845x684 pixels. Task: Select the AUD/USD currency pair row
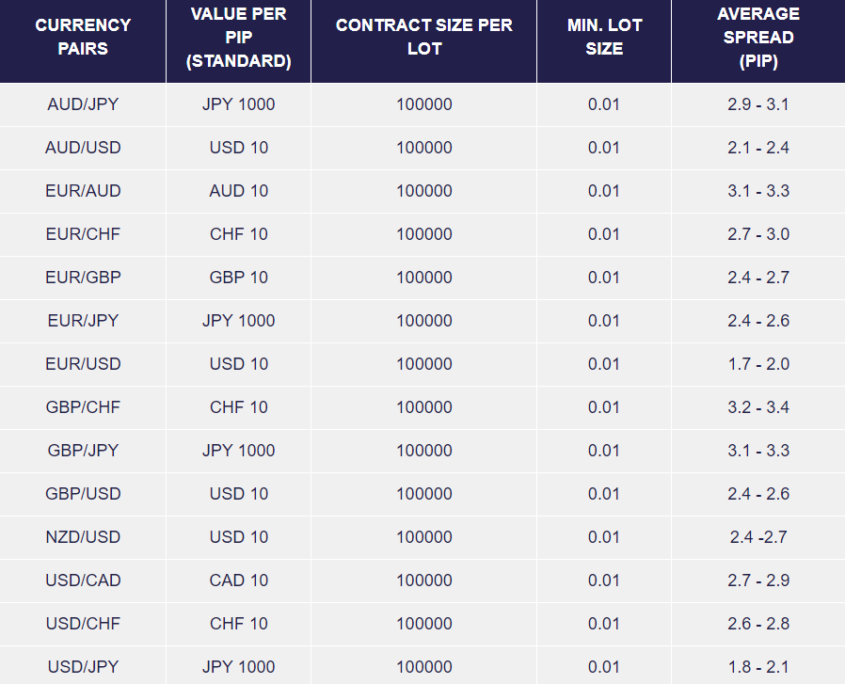point(83,148)
